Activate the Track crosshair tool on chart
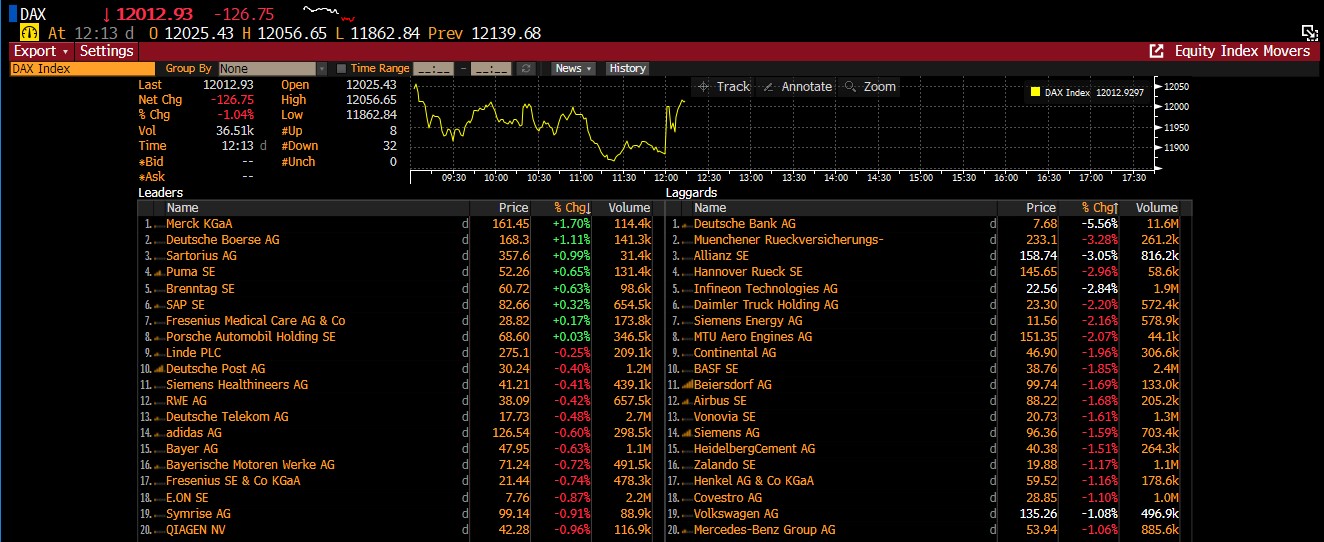1324x542 pixels. point(723,87)
